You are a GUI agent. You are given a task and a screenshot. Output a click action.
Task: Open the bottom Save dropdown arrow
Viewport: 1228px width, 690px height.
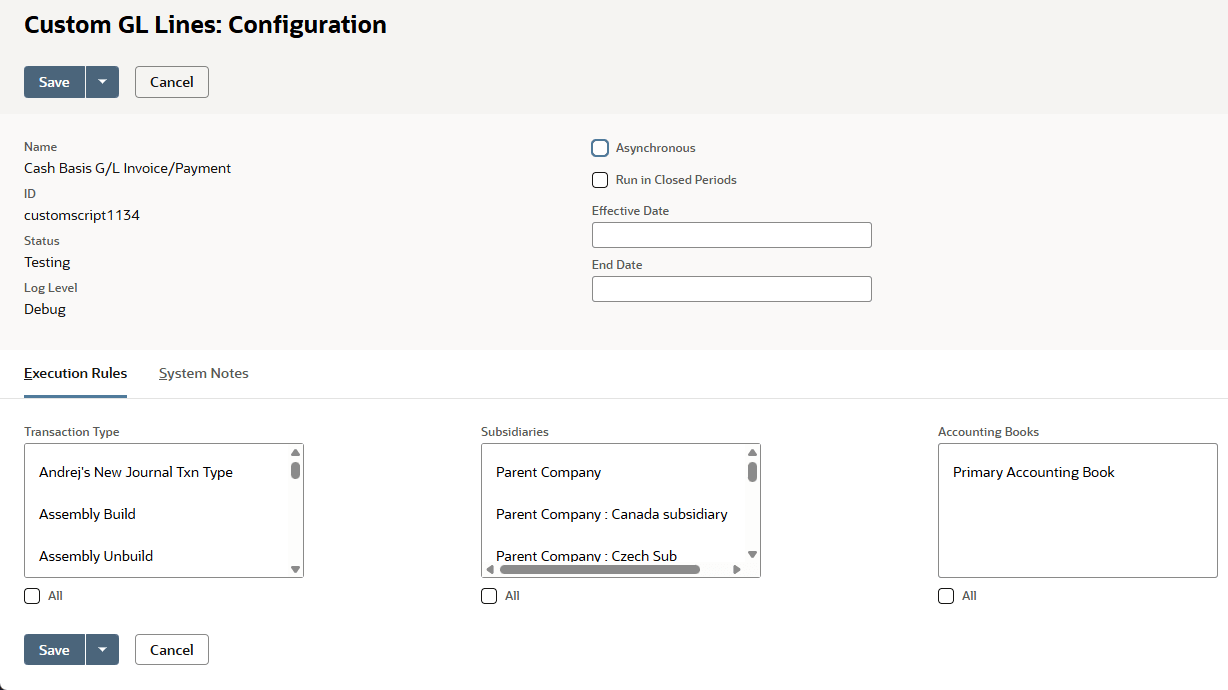coord(102,650)
